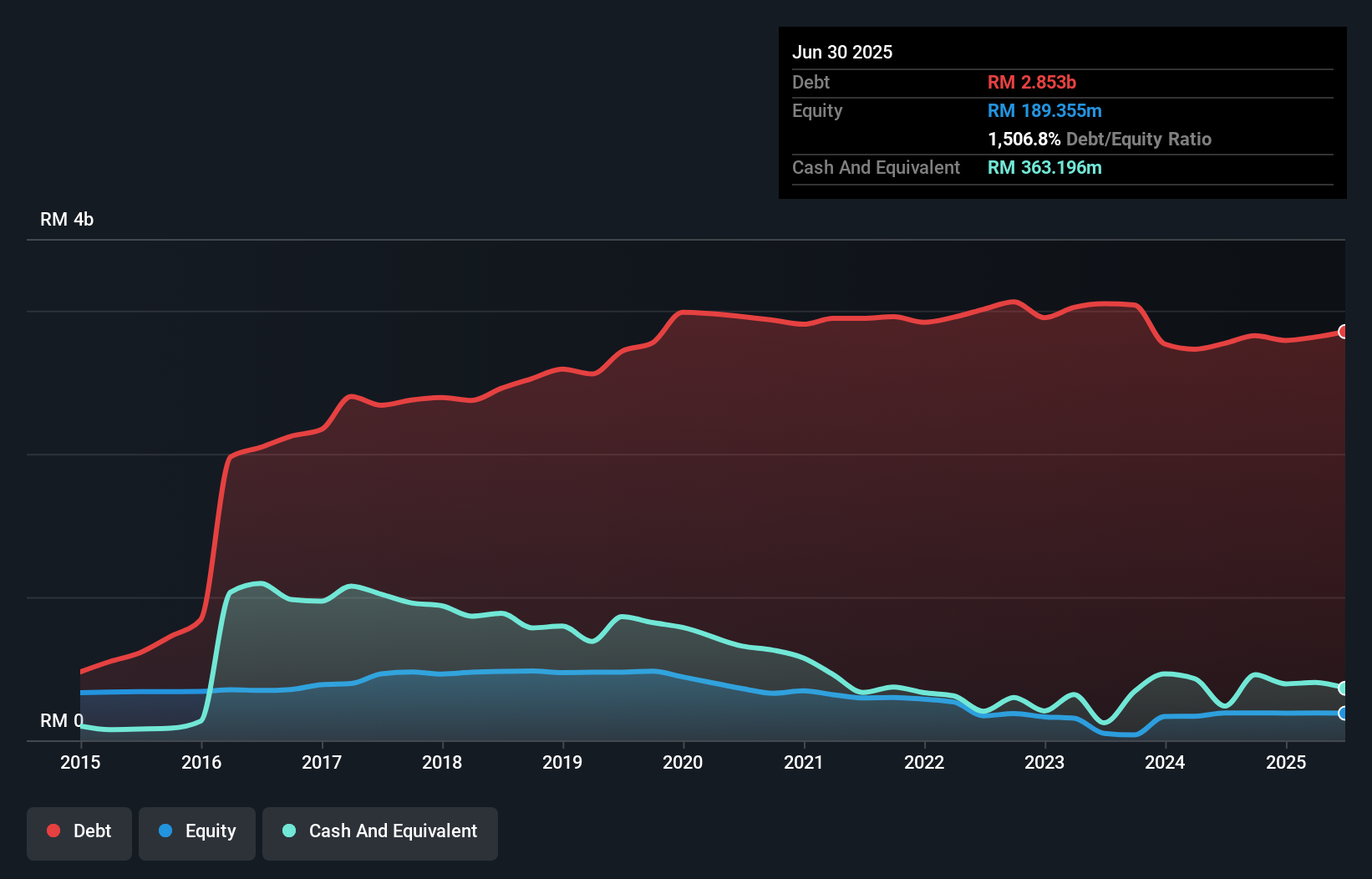1372x879 pixels.
Task: Click the red Debt value RM 2.853b
Action: click(1031, 82)
